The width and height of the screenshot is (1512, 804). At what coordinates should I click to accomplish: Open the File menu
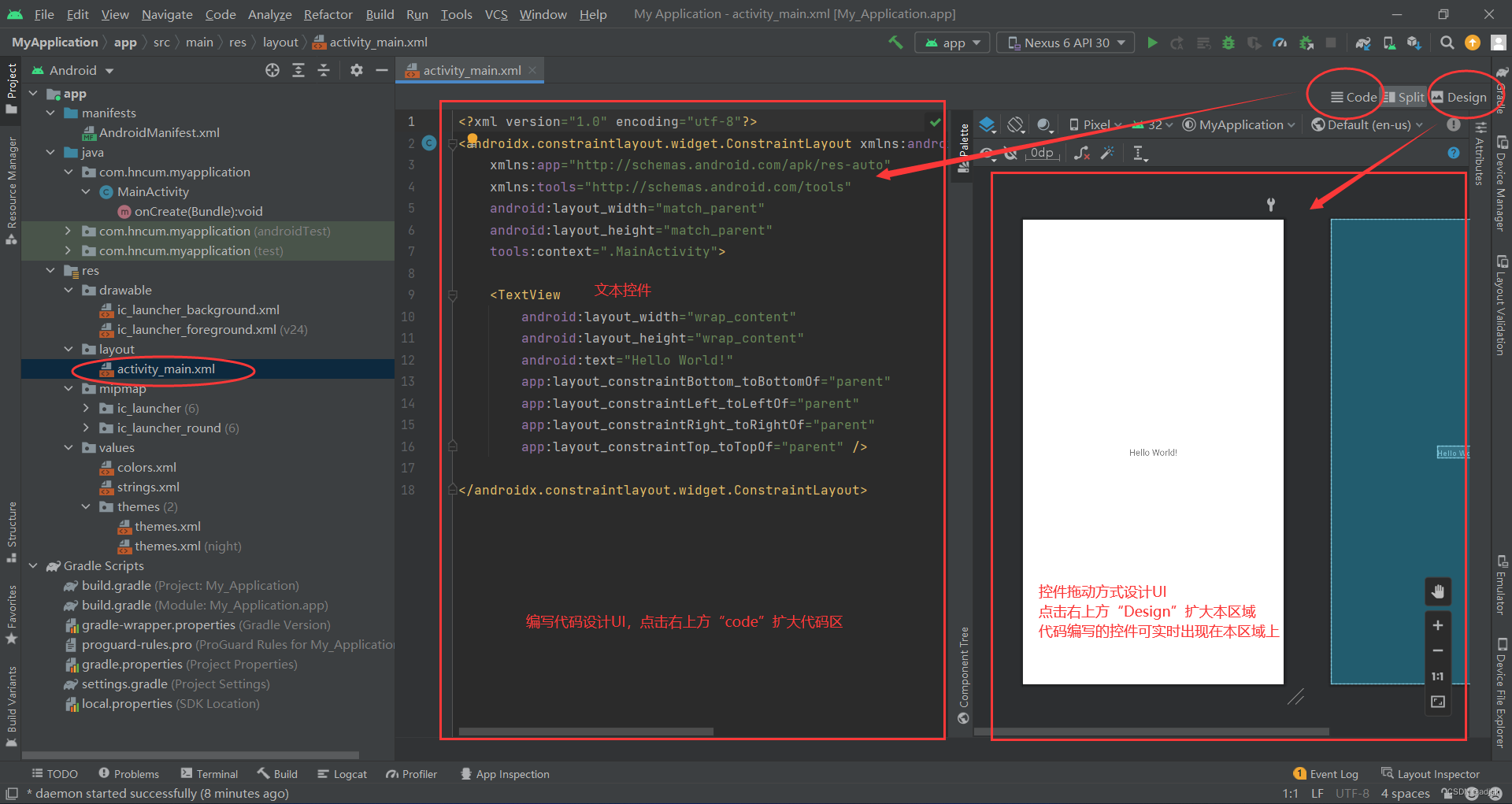(44, 14)
